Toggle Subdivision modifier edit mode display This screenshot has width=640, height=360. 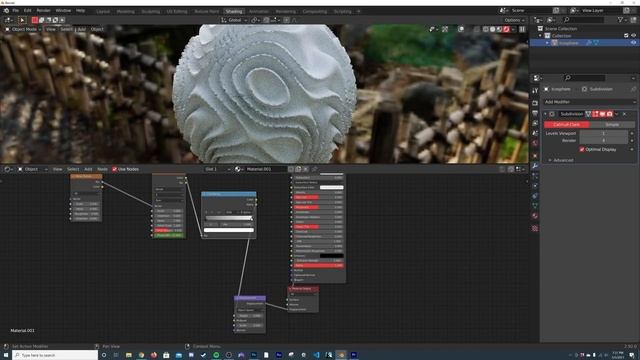pyautogui.click(x=595, y=114)
